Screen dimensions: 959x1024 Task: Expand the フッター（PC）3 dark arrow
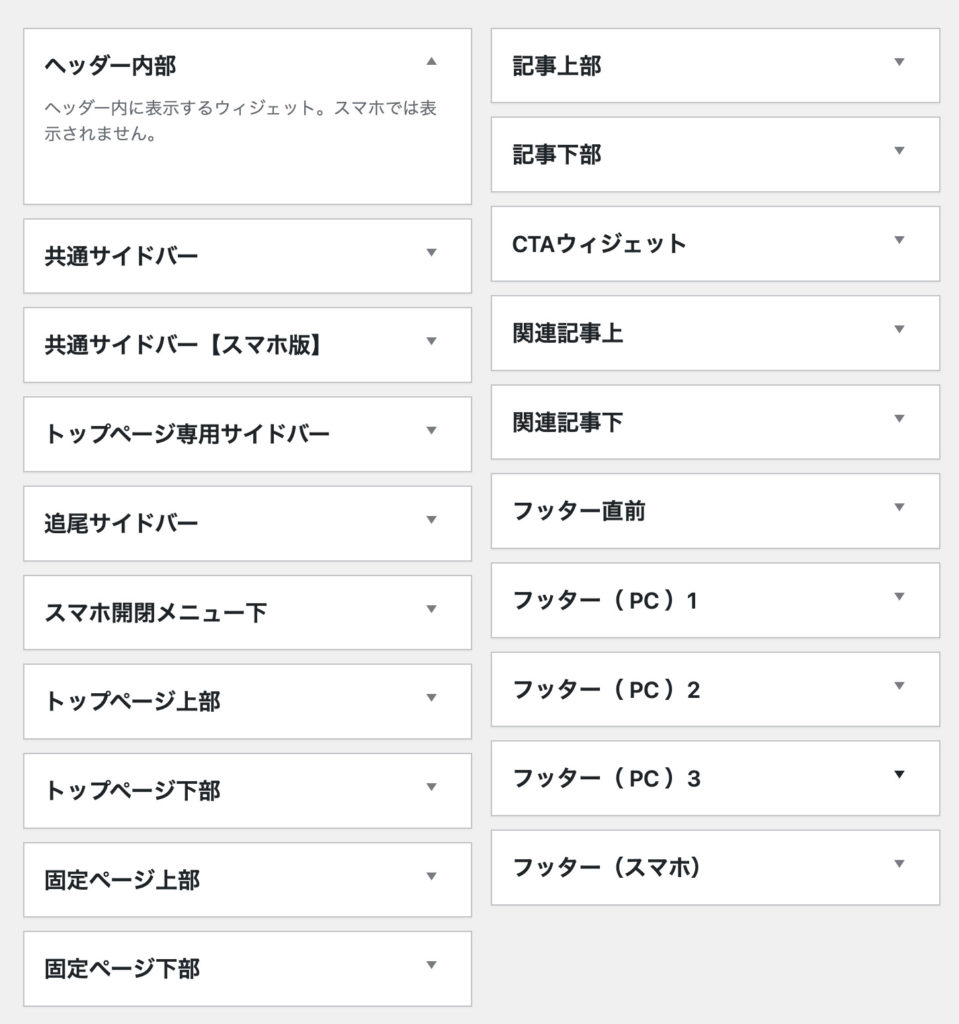[899, 775]
